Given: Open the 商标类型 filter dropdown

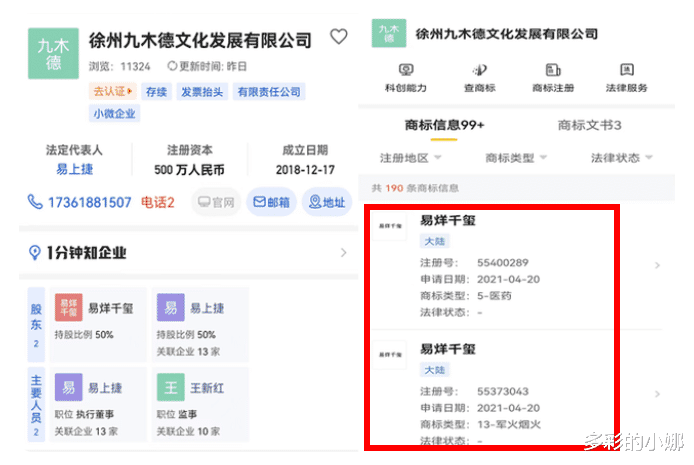Looking at the screenshot, I should (x=516, y=158).
